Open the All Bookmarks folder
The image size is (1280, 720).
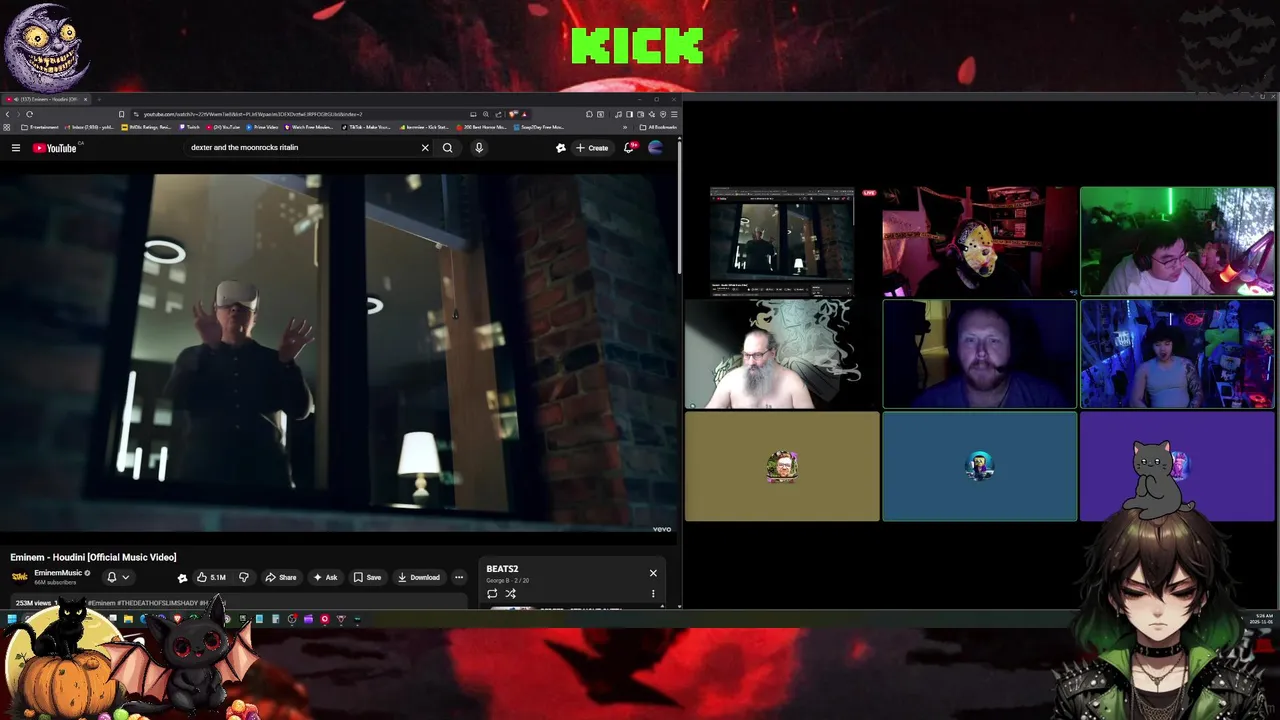[x=658, y=127]
